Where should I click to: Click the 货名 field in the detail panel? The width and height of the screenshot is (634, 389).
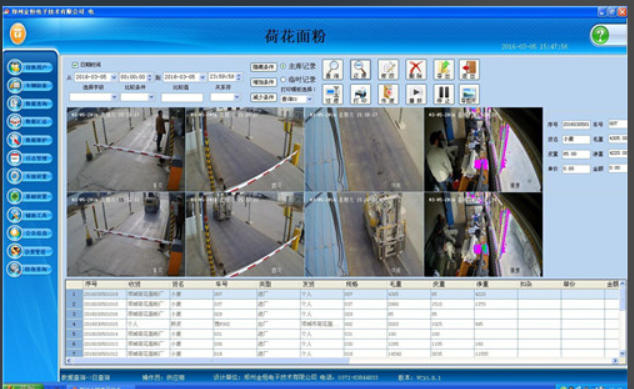(x=576, y=139)
